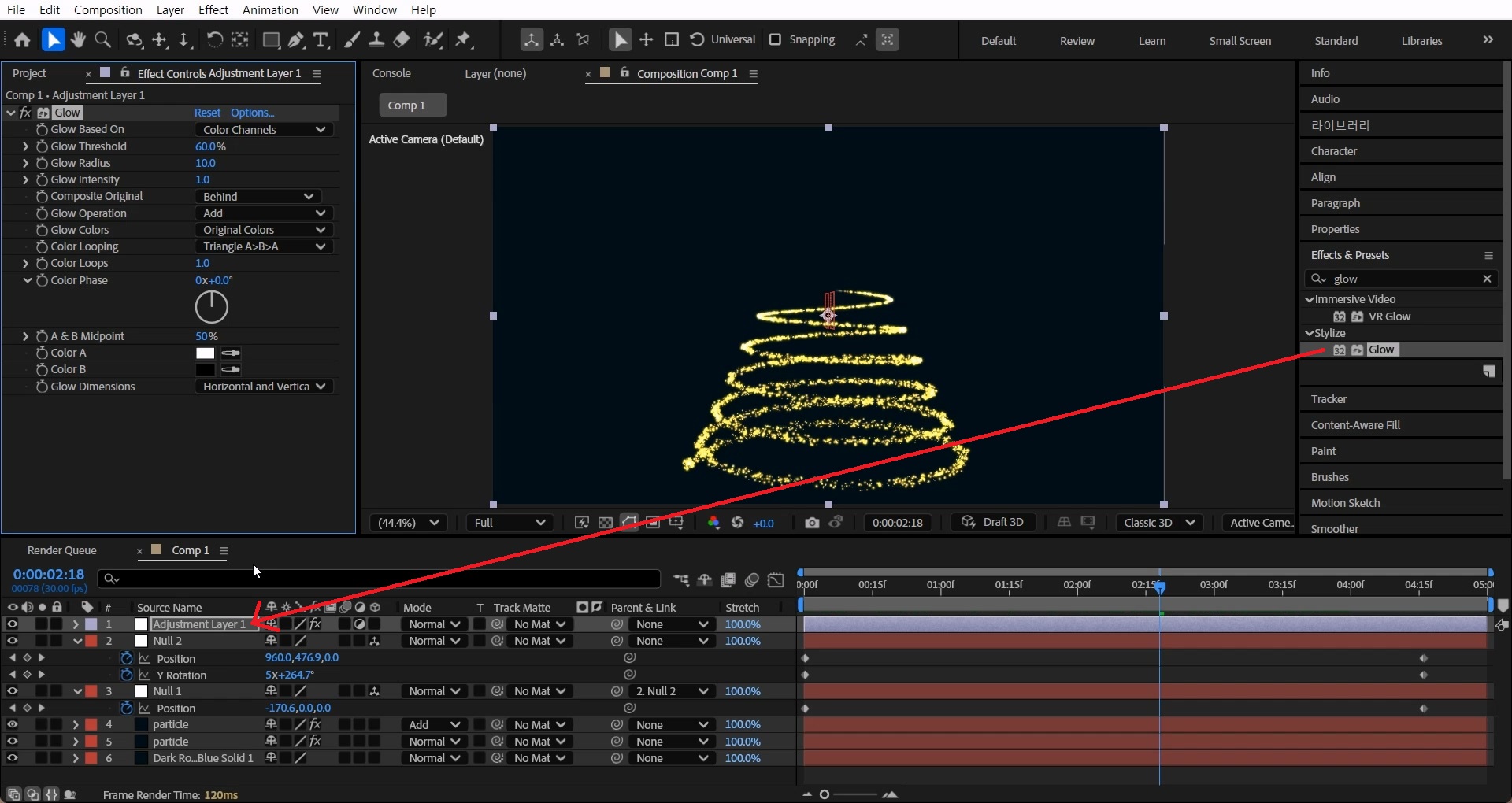This screenshot has height=803, width=1512.
Task: Select the Eraser tool
Action: coord(402,40)
